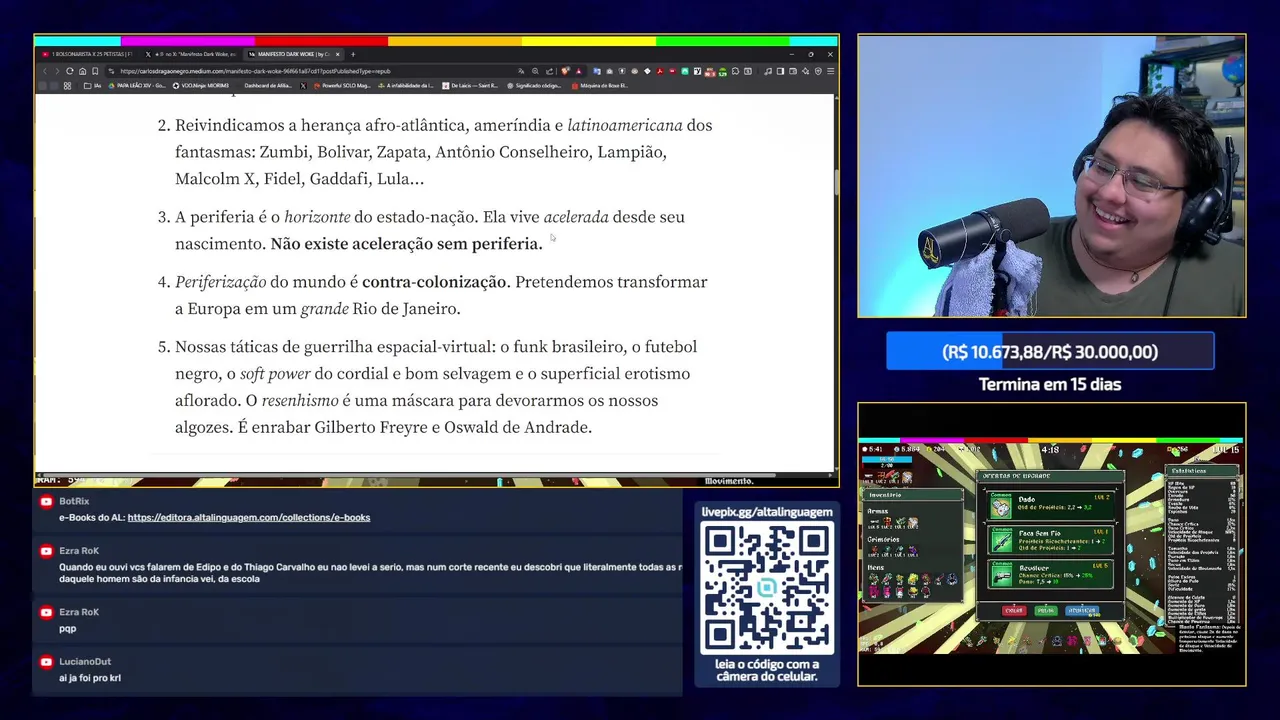The height and width of the screenshot is (720, 1280).
Task: Close the 'MANIFESTO DARK WOKE' tab
Action: [338, 54]
